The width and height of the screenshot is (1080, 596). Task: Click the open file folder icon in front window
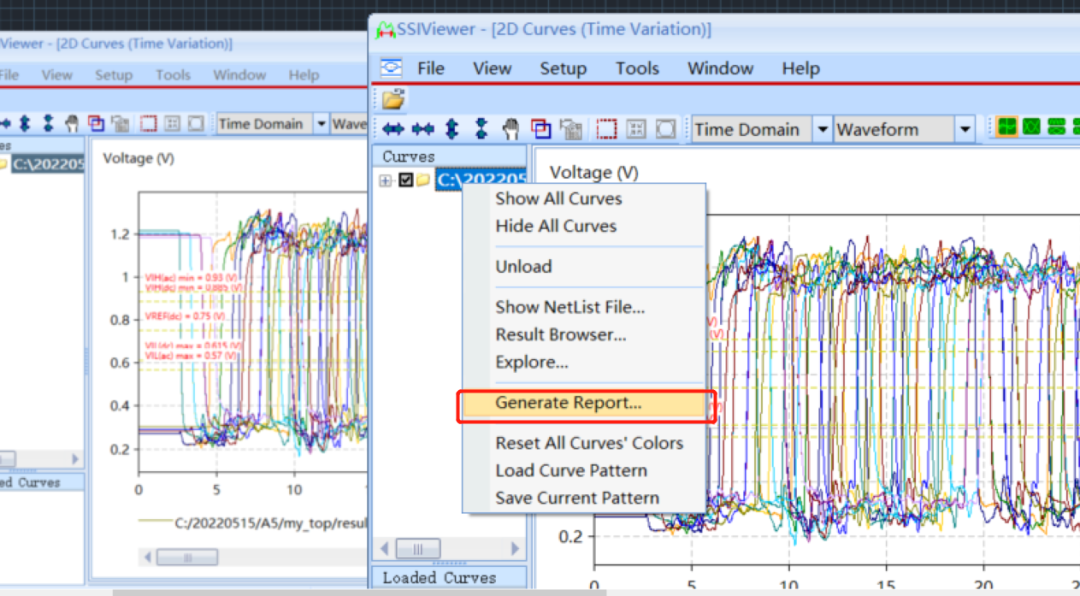pos(393,99)
